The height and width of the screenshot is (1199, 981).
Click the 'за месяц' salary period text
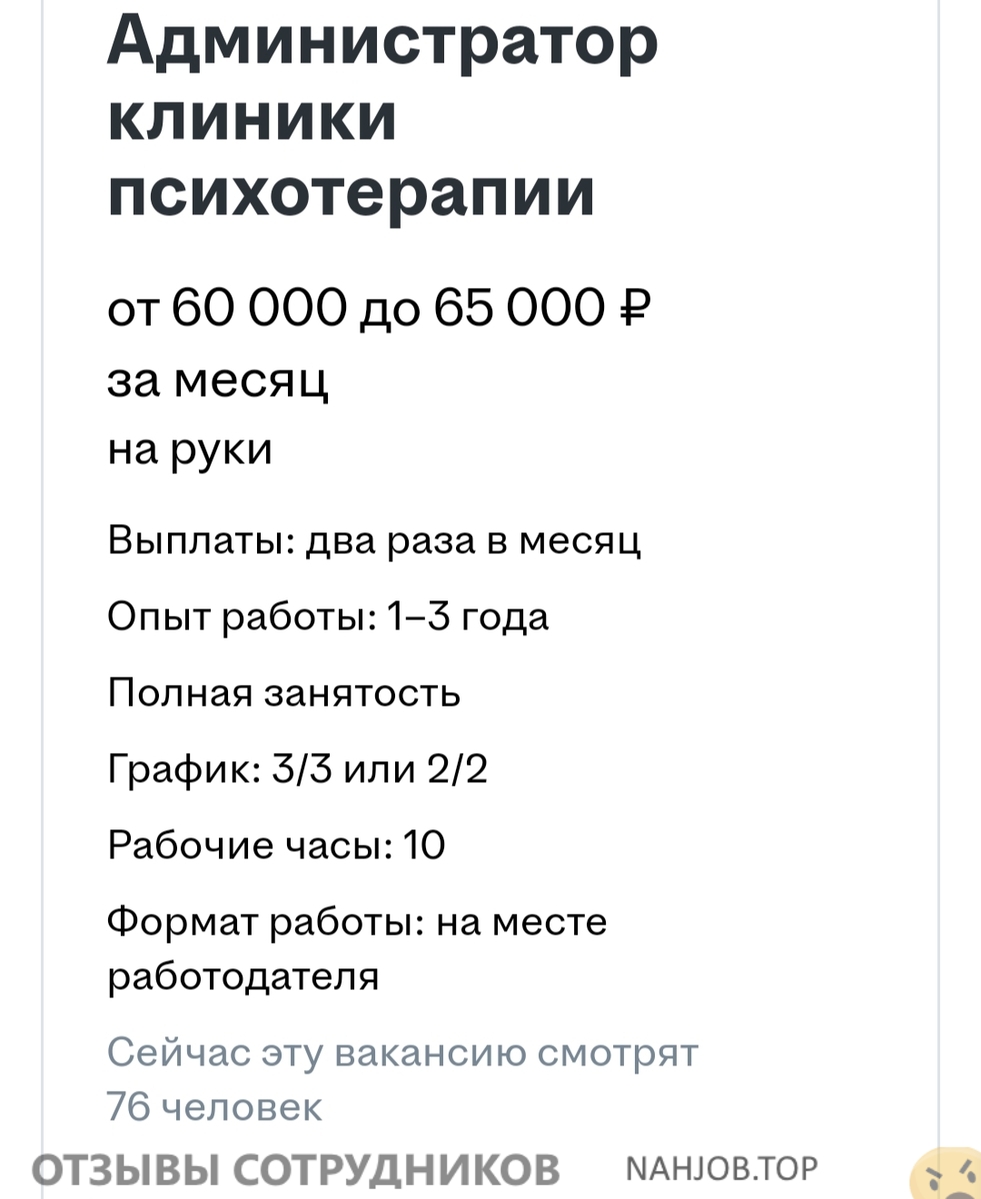(x=218, y=380)
